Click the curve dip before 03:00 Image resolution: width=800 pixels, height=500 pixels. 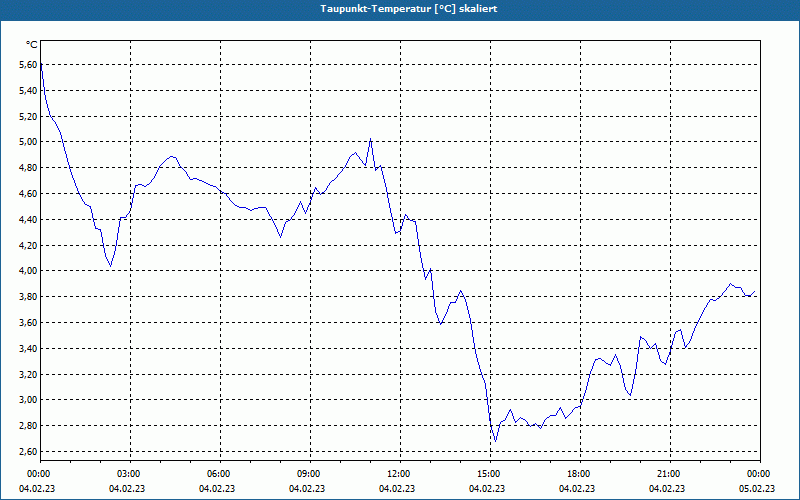pos(111,265)
